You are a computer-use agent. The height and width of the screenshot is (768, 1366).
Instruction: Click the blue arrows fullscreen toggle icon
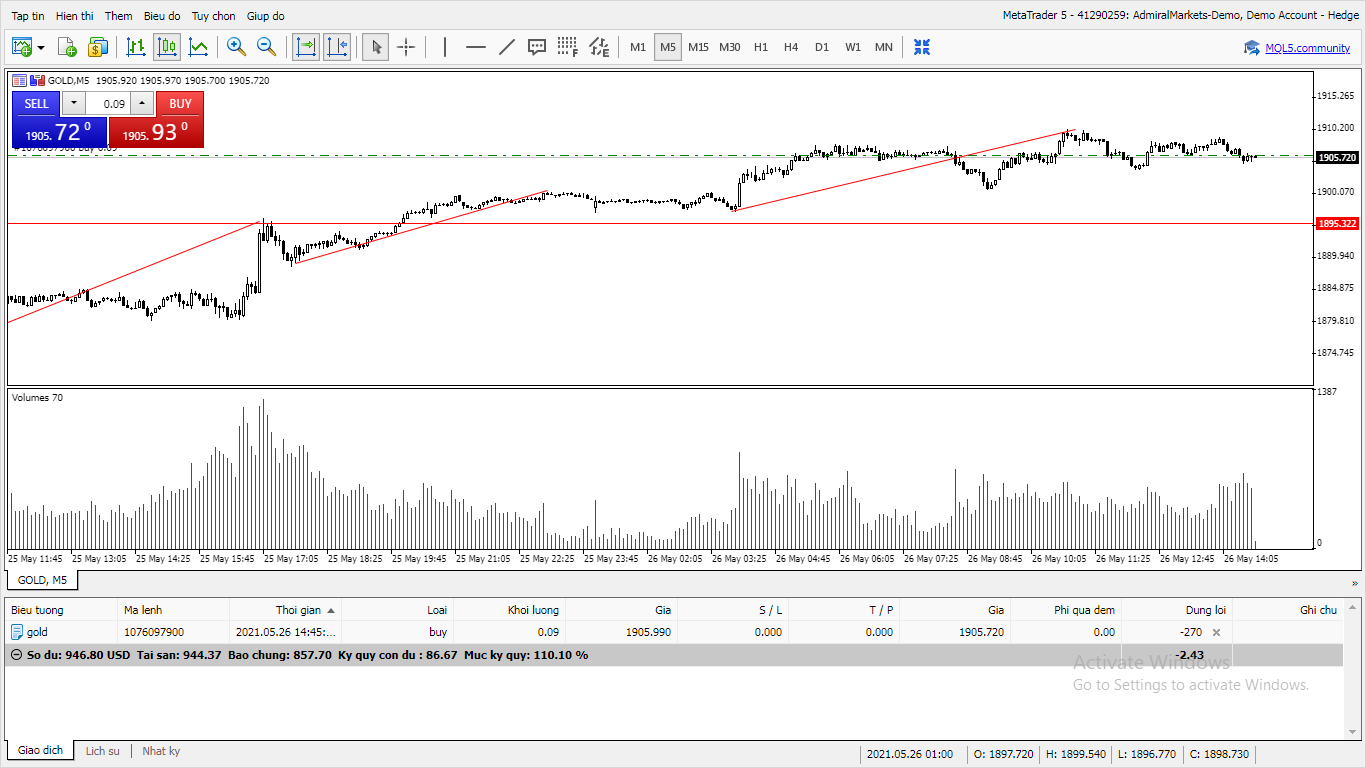click(922, 47)
